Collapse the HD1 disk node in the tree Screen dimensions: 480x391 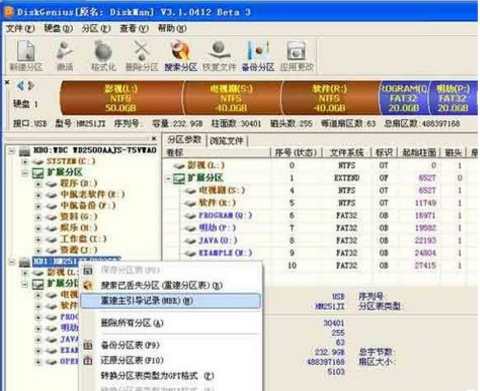coord(12,262)
